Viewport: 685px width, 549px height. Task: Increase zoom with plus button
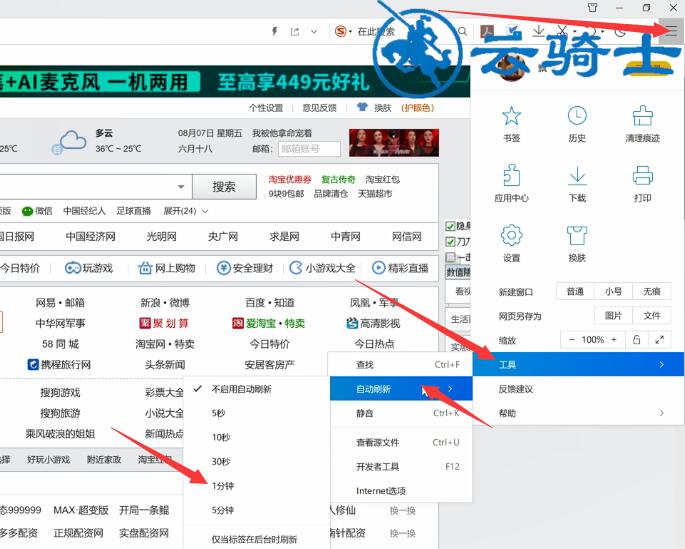click(x=614, y=339)
